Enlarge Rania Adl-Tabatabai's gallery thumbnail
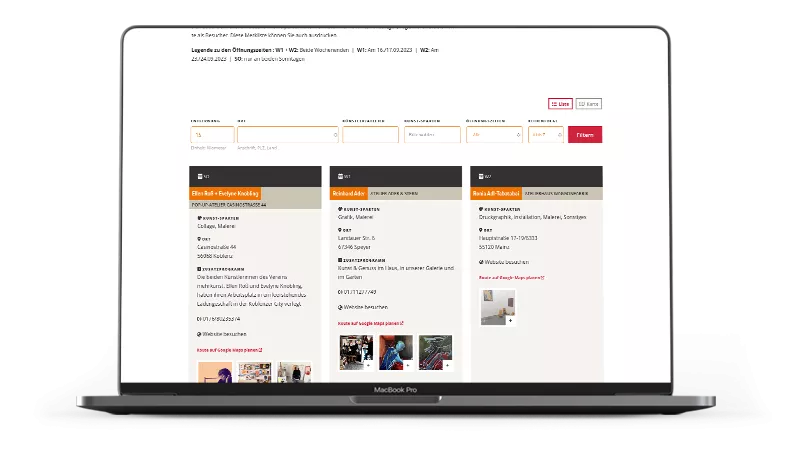Screen dimensions: 800x454 [497, 307]
